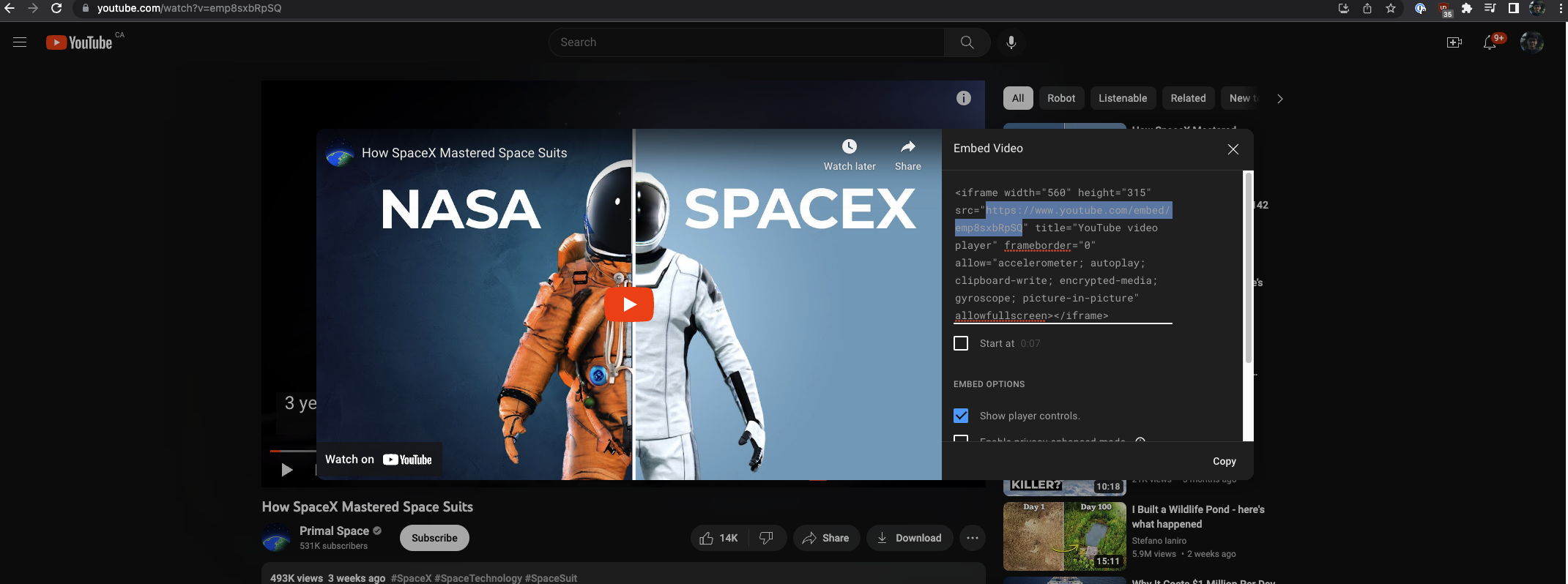Reload the YouTube page
The height and width of the screenshot is (584, 1568).
tap(56, 8)
